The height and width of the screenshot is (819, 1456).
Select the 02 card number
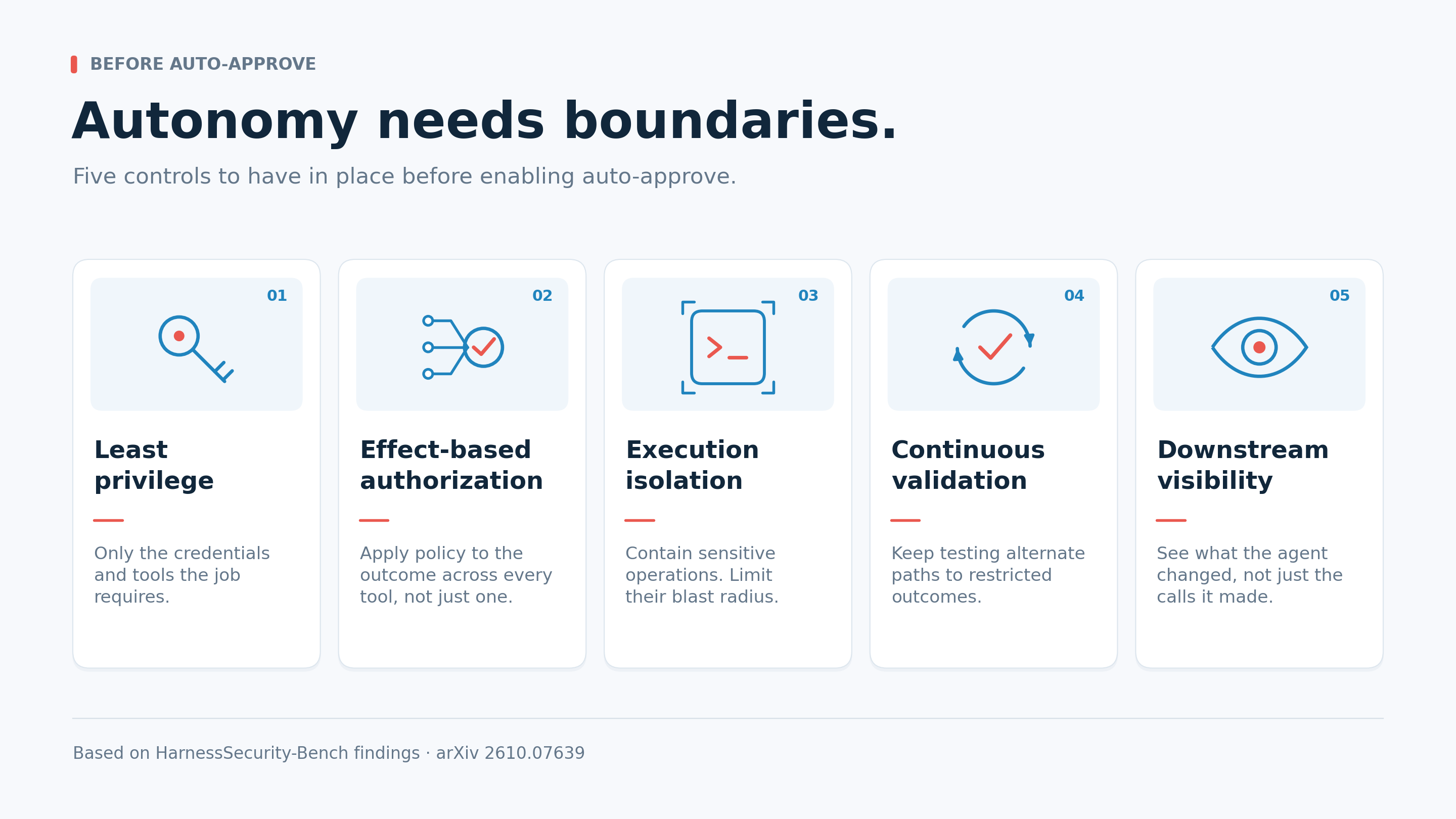tap(542, 296)
